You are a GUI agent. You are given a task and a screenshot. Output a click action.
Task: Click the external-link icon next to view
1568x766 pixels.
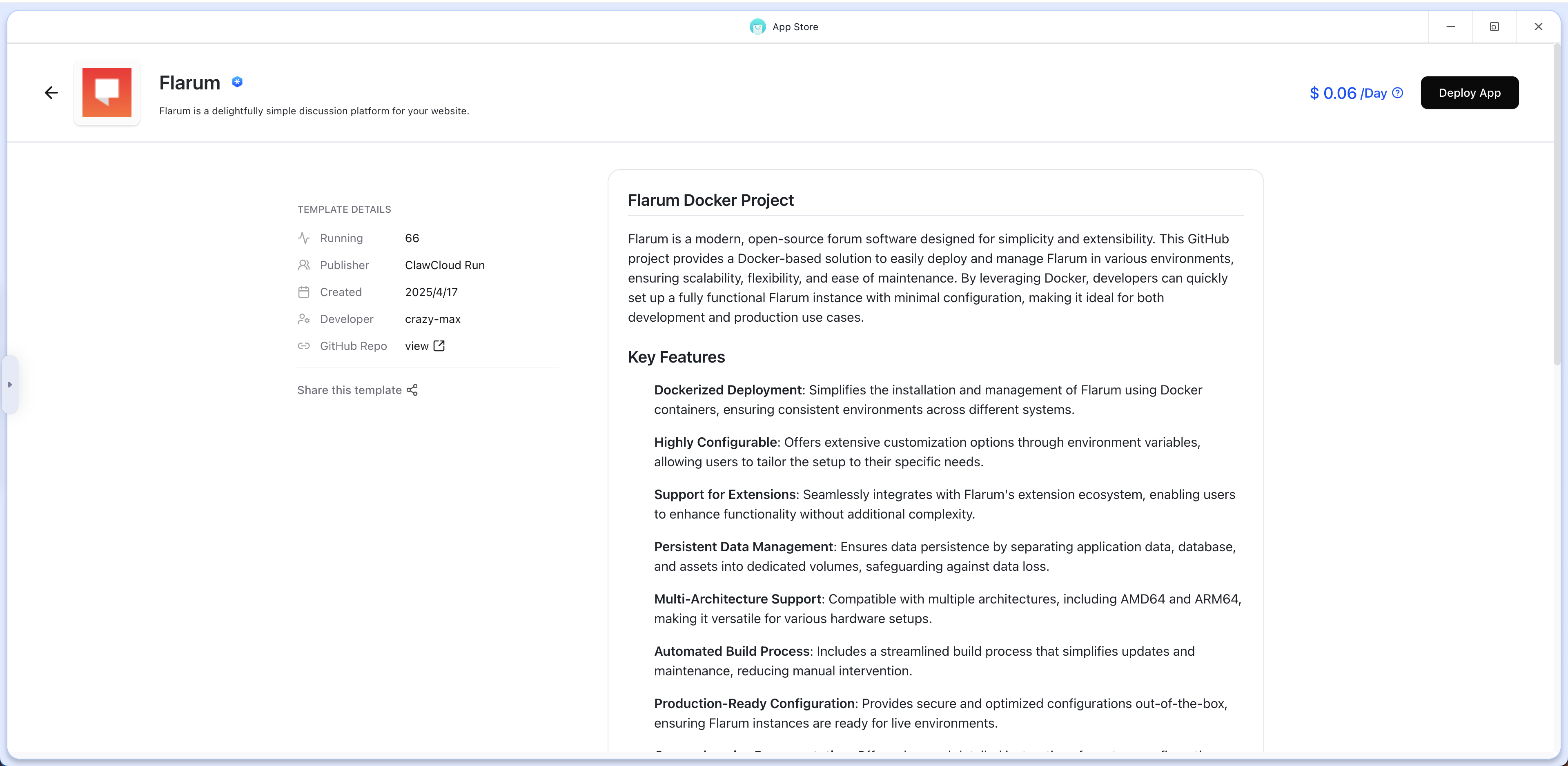439,346
